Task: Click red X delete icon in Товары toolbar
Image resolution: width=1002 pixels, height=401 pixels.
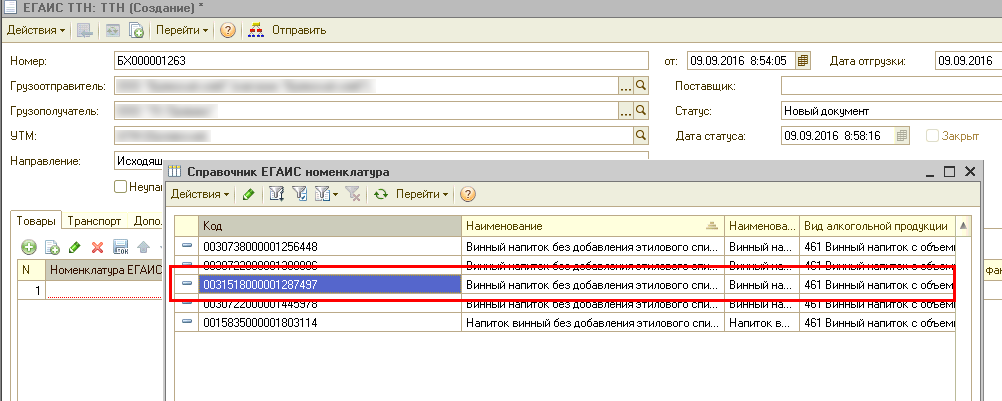Action: [x=98, y=247]
